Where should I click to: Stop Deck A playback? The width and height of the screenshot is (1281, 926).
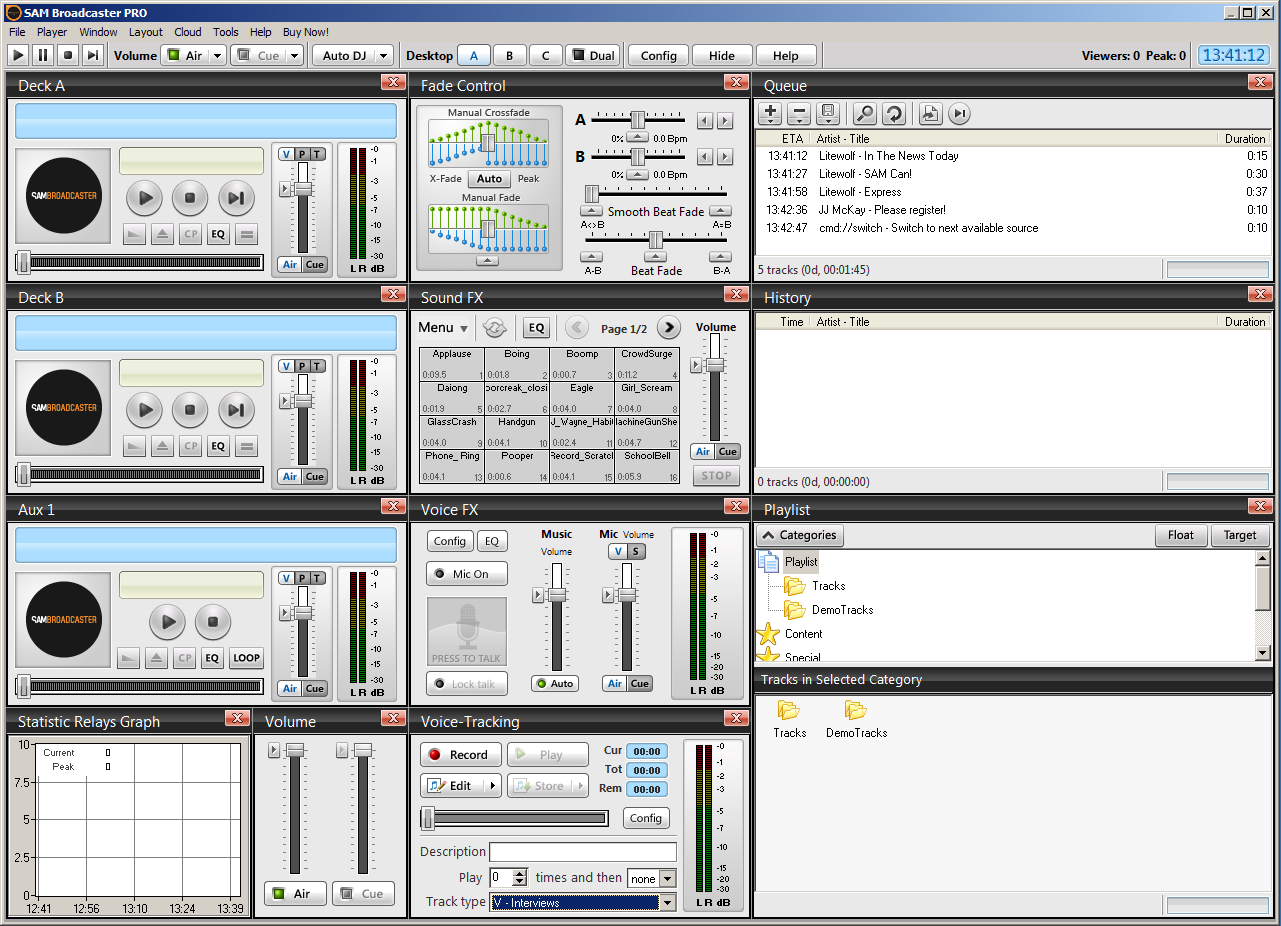190,198
